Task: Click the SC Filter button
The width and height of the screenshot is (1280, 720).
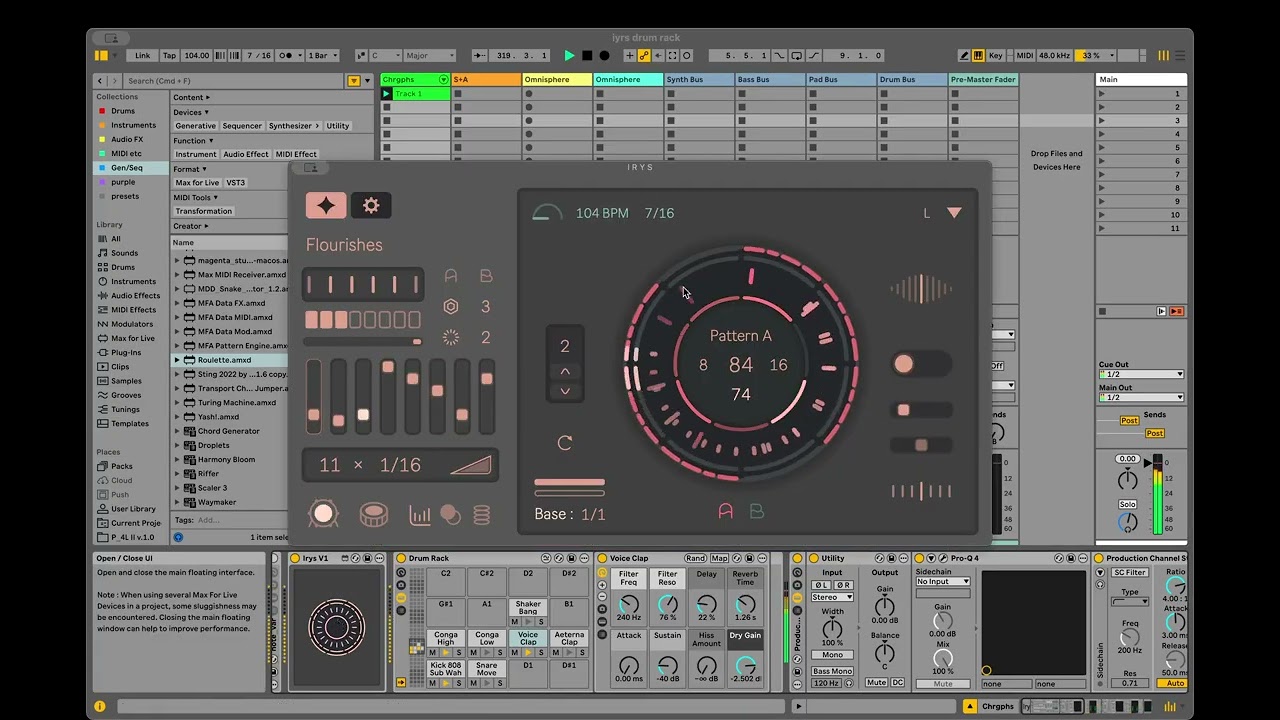Action: pos(1130,573)
